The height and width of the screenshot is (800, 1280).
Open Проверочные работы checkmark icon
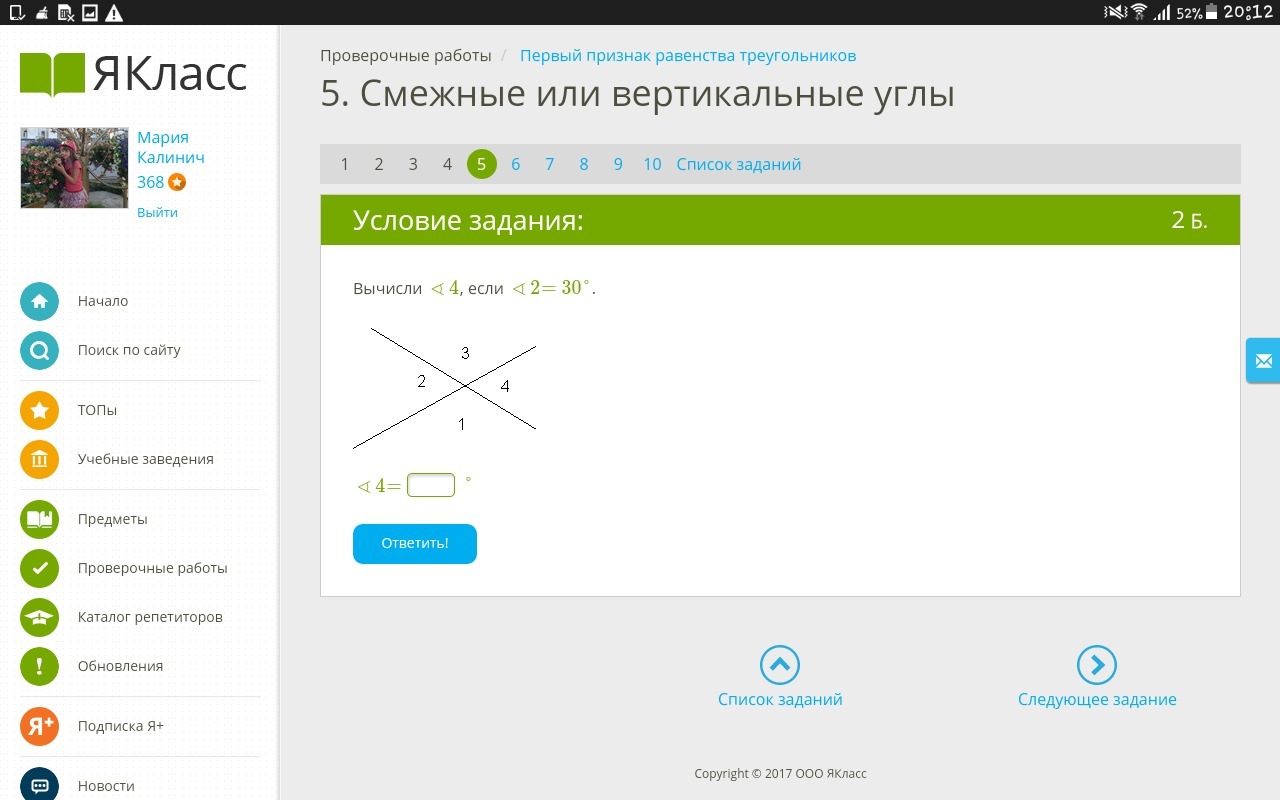coord(39,568)
